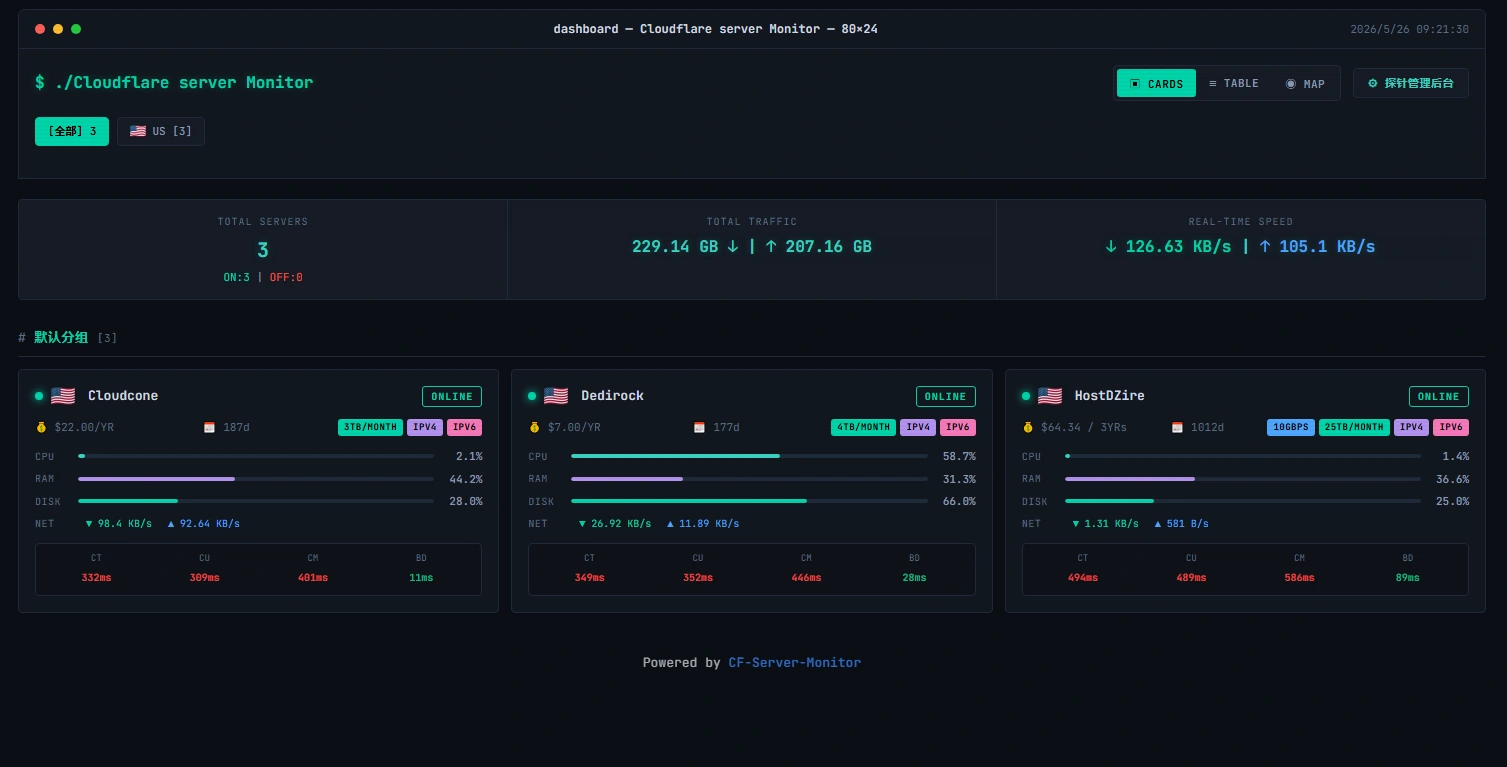Click Dedirock's CPU usage bar

pyautogui.click(x=749, y=456)
